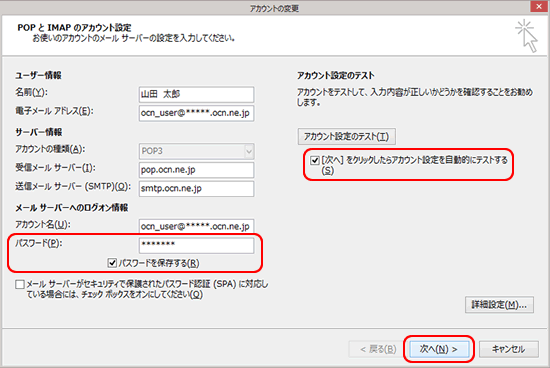Click the 名前 name input field

coord(196,94)
